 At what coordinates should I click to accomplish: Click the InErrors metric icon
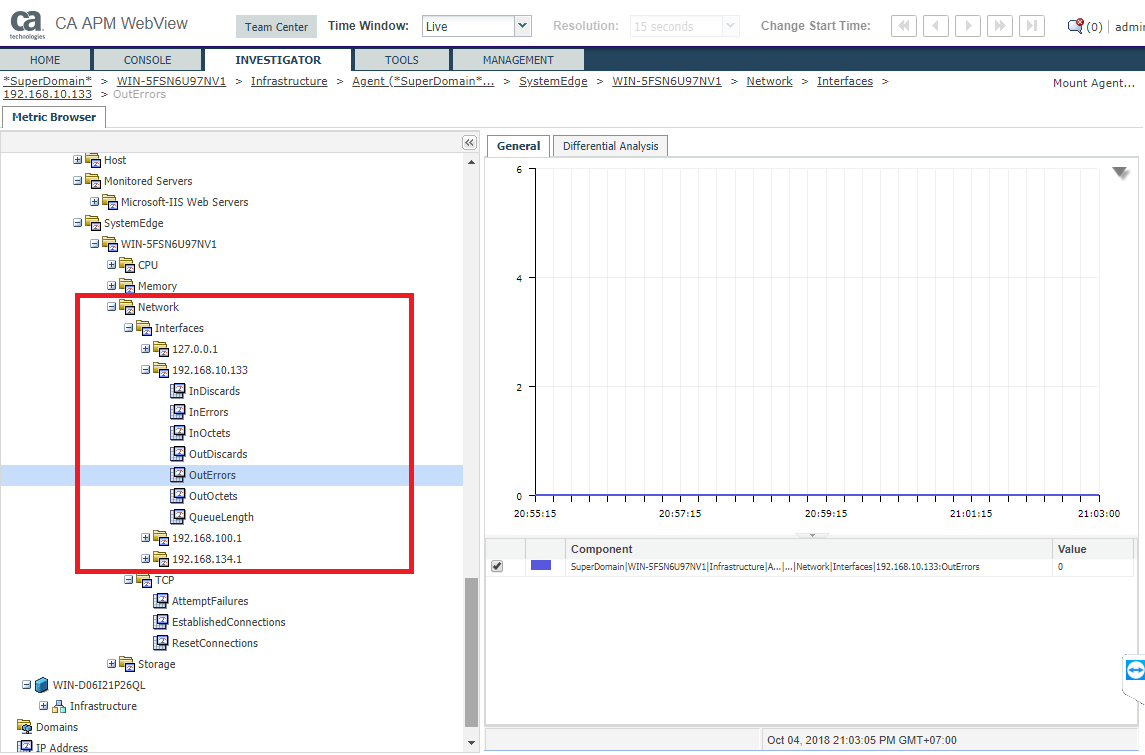pyautogui.click(x=177, y=412)
